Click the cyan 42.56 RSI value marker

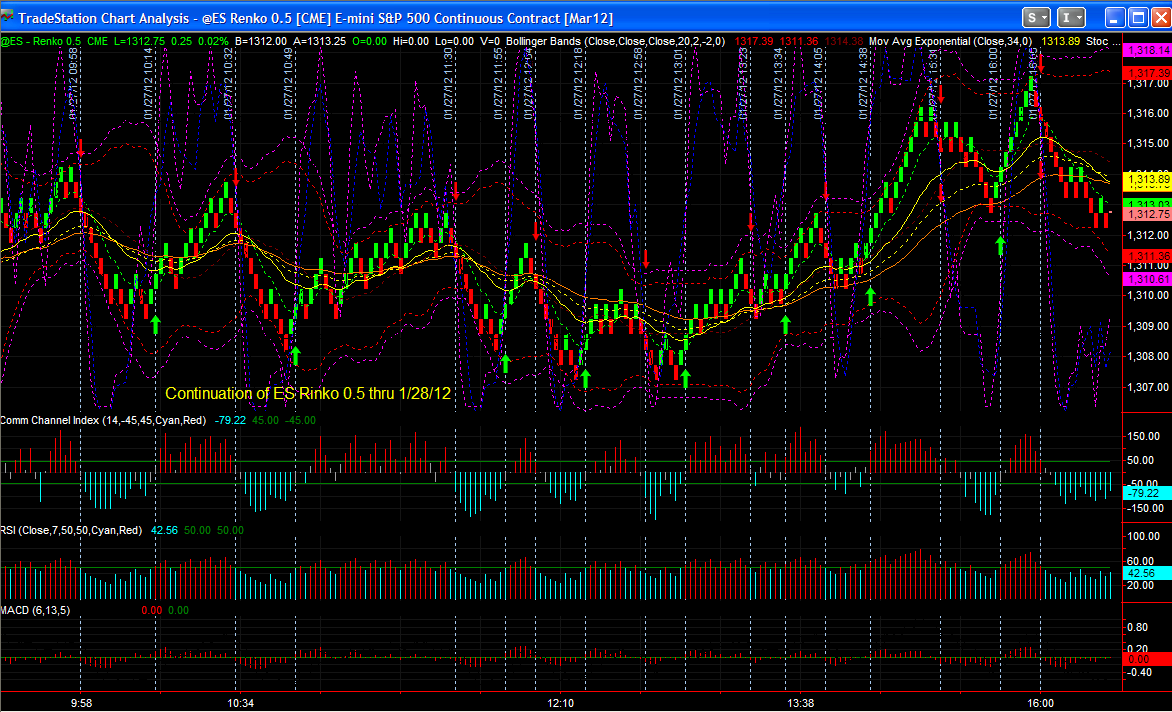click(1147, 573)
